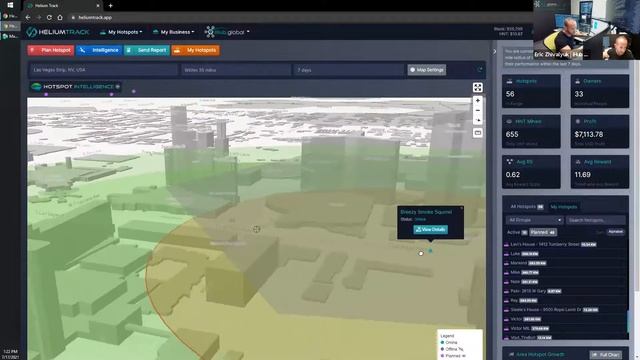Image resolution: width=640 pixels, height=360 pixels.
Task: Click the Hotspots stat card showing 56
Action: coord(531,91)
